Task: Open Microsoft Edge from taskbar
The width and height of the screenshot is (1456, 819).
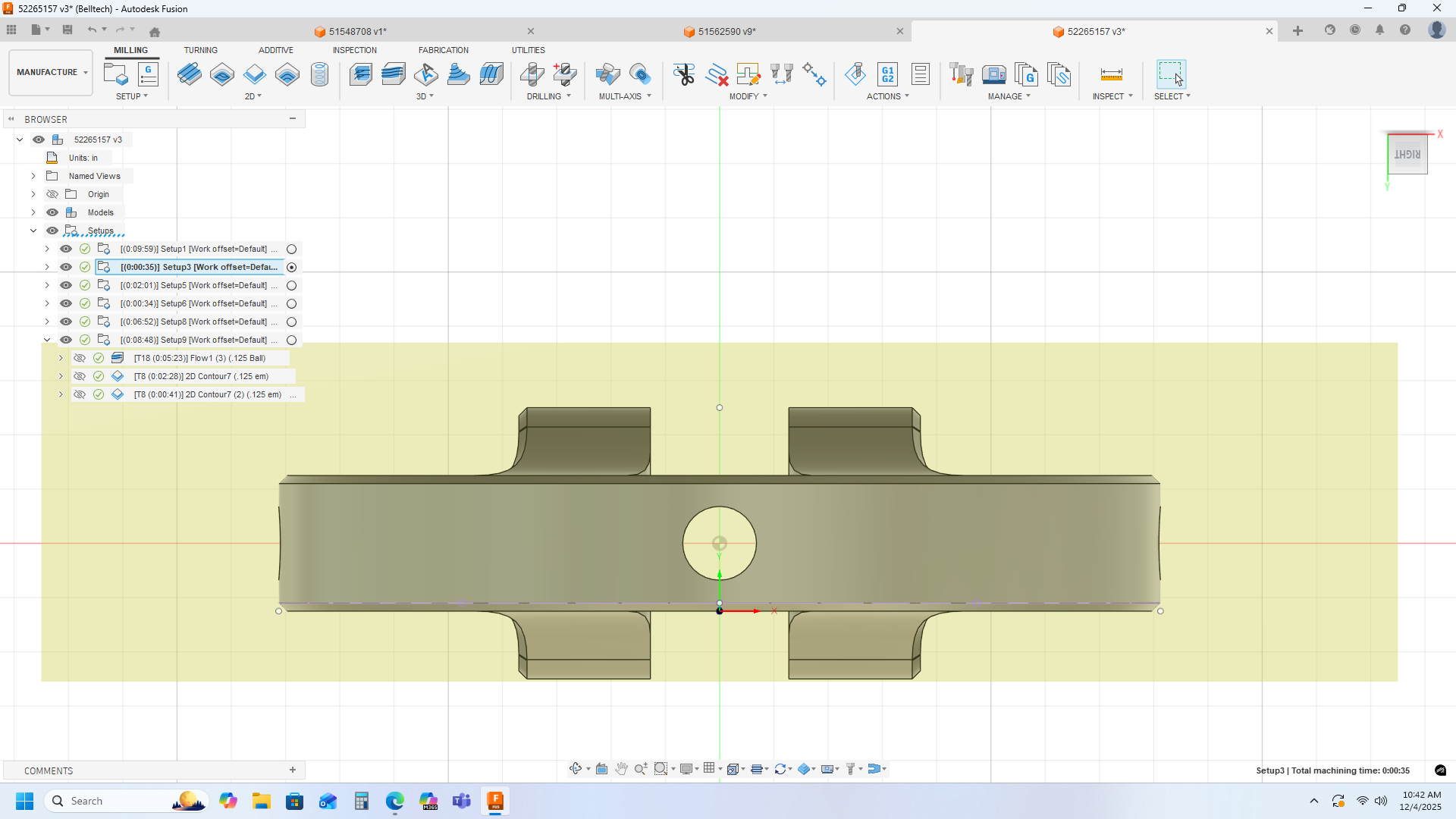Action: [x=395, y=802]
